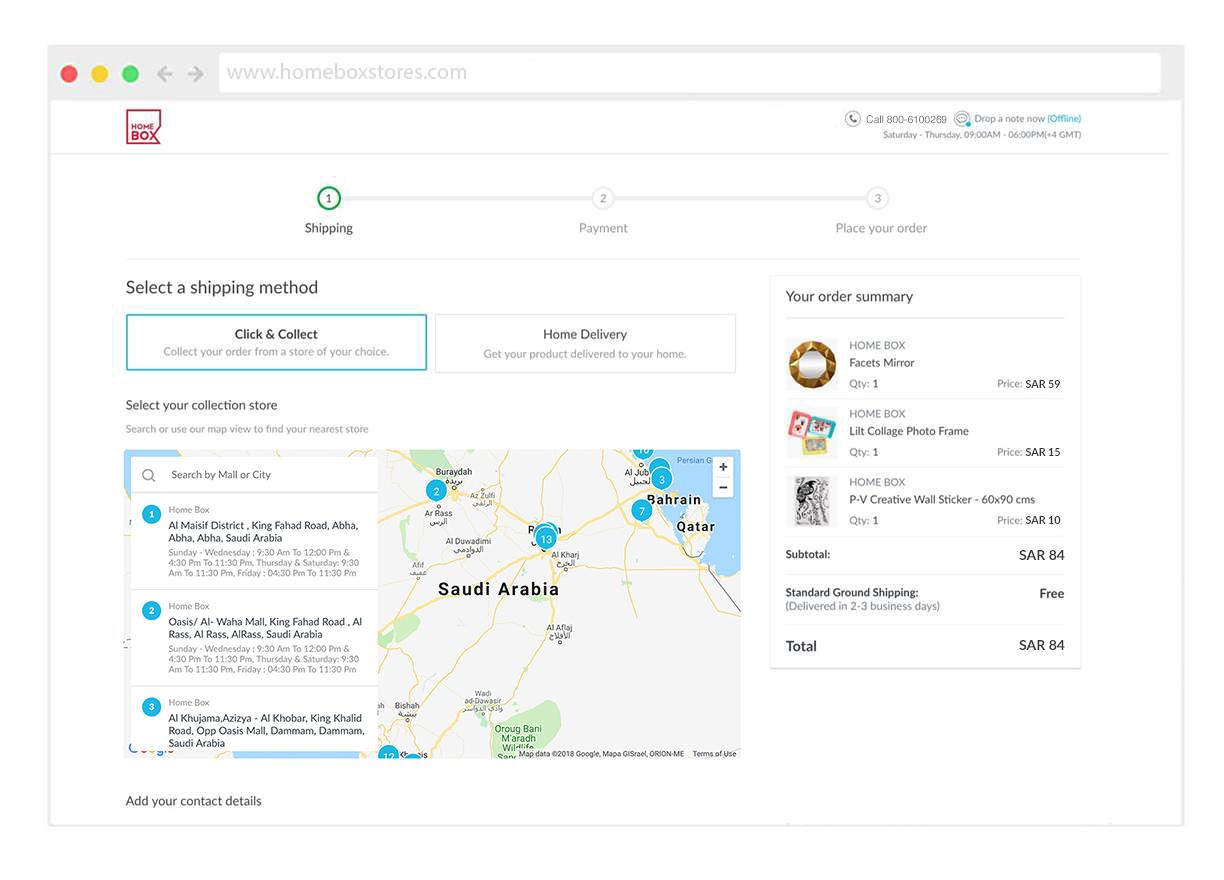Viewport: 1224px width, 880px height.
Task: Select map marker 2 near Buraydah
Action: click(436, 491)
